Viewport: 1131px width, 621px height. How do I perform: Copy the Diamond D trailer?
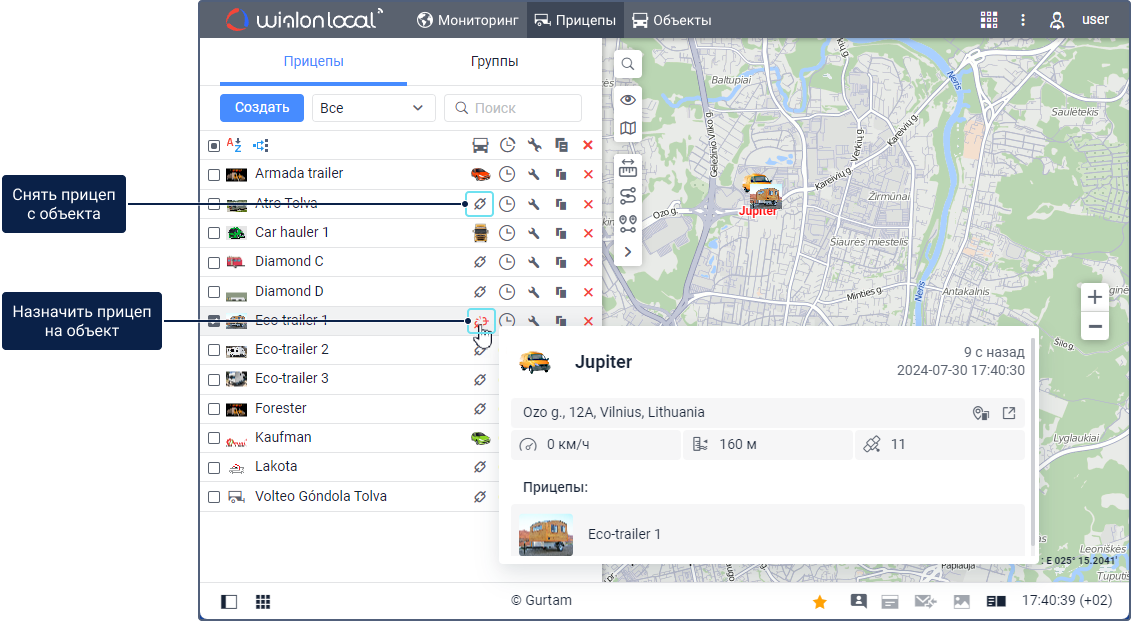[x=561, y=292]
